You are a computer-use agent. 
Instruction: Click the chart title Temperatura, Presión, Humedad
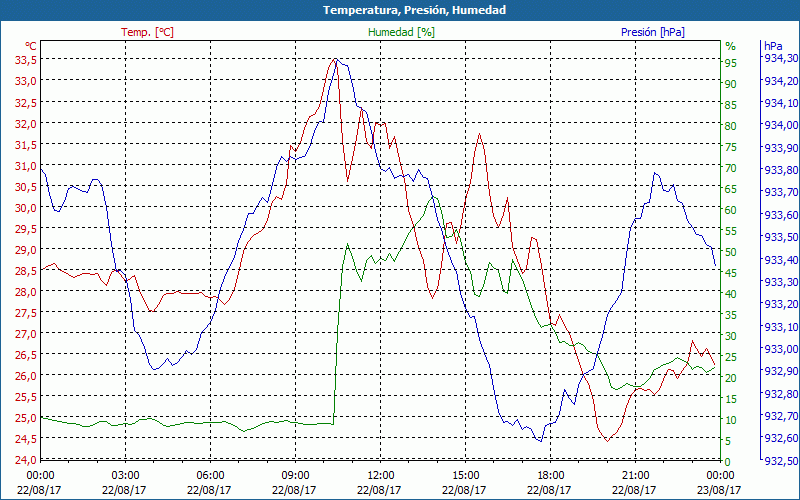pos(414,10)
